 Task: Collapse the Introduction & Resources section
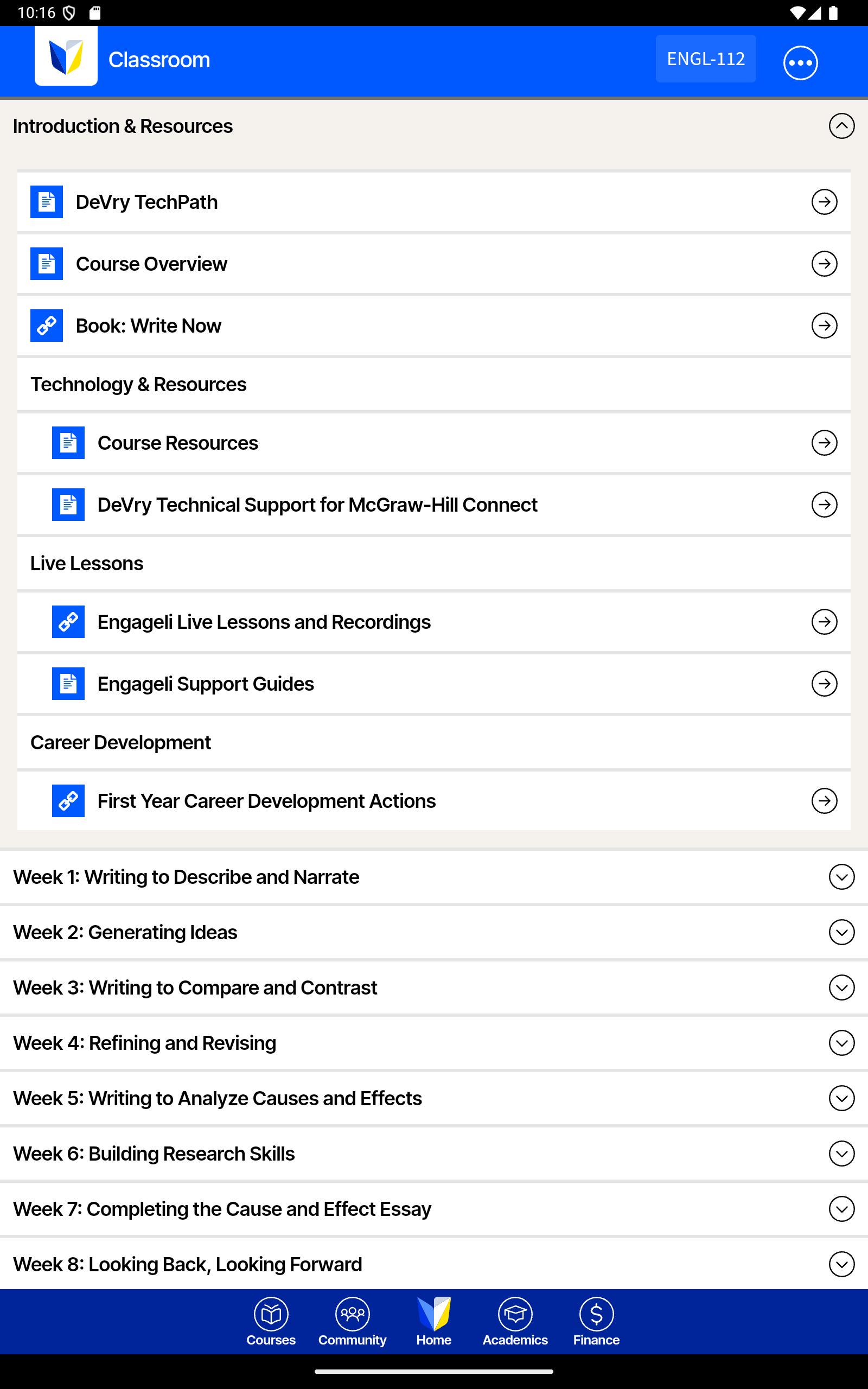(841, 126)
